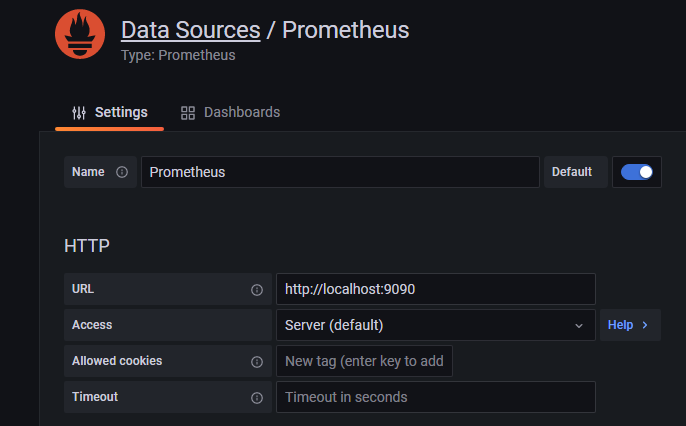Toggle the Default data source switch

click(637, 172)
